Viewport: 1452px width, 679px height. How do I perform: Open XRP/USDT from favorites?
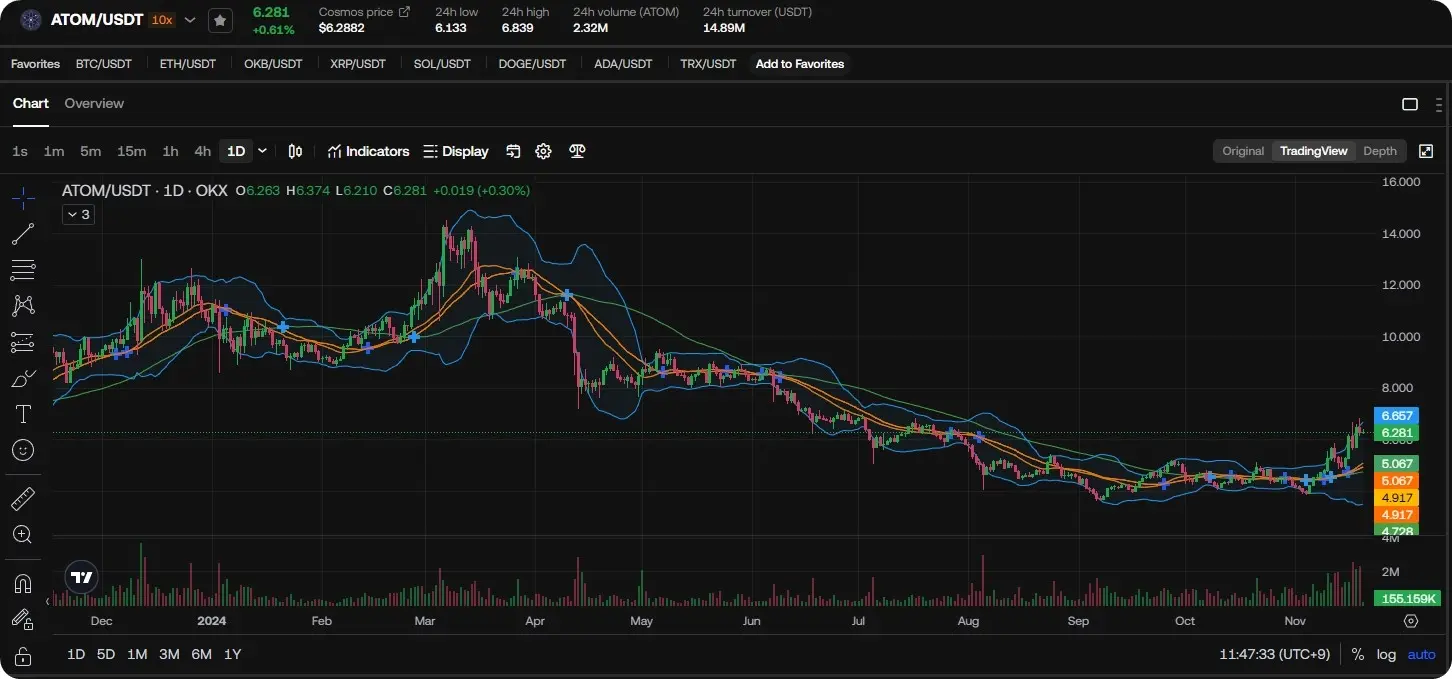(x=358, y=64)
